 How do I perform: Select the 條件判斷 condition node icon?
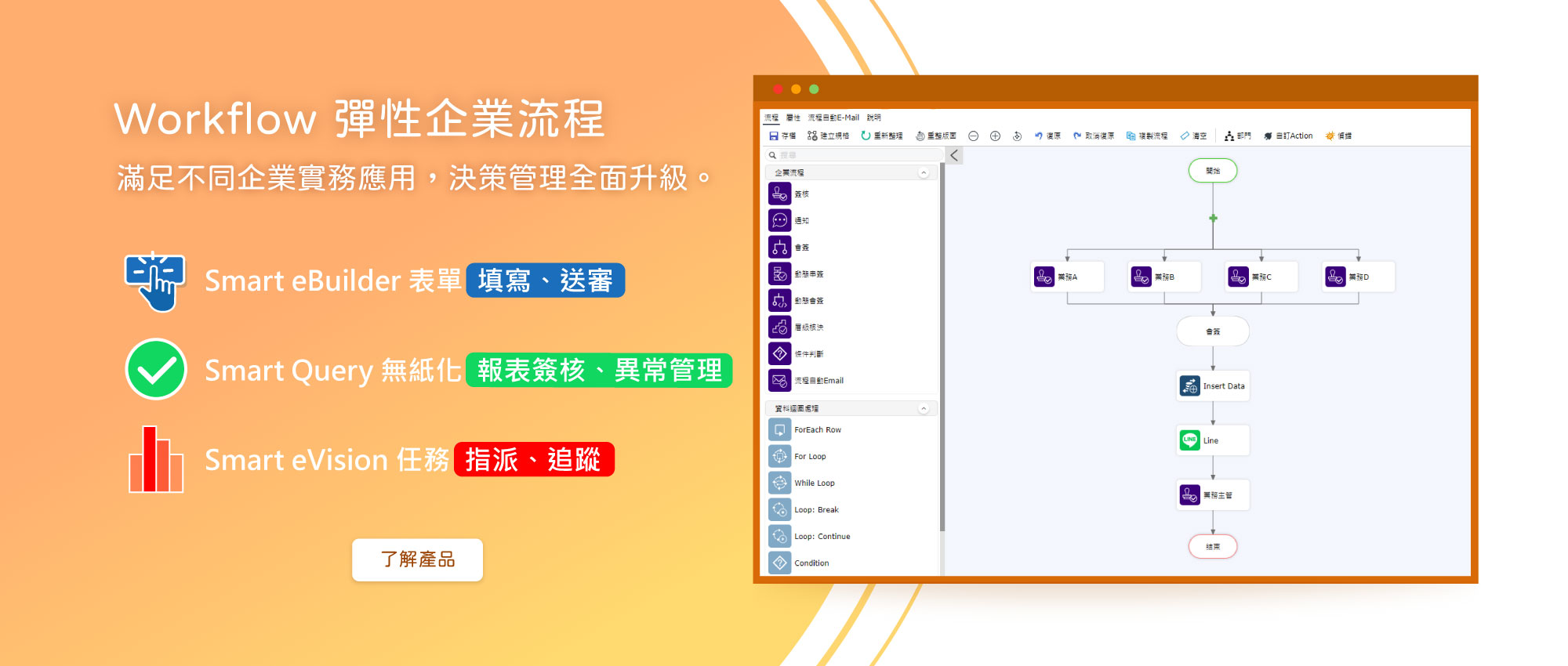[x=779, y=353]
